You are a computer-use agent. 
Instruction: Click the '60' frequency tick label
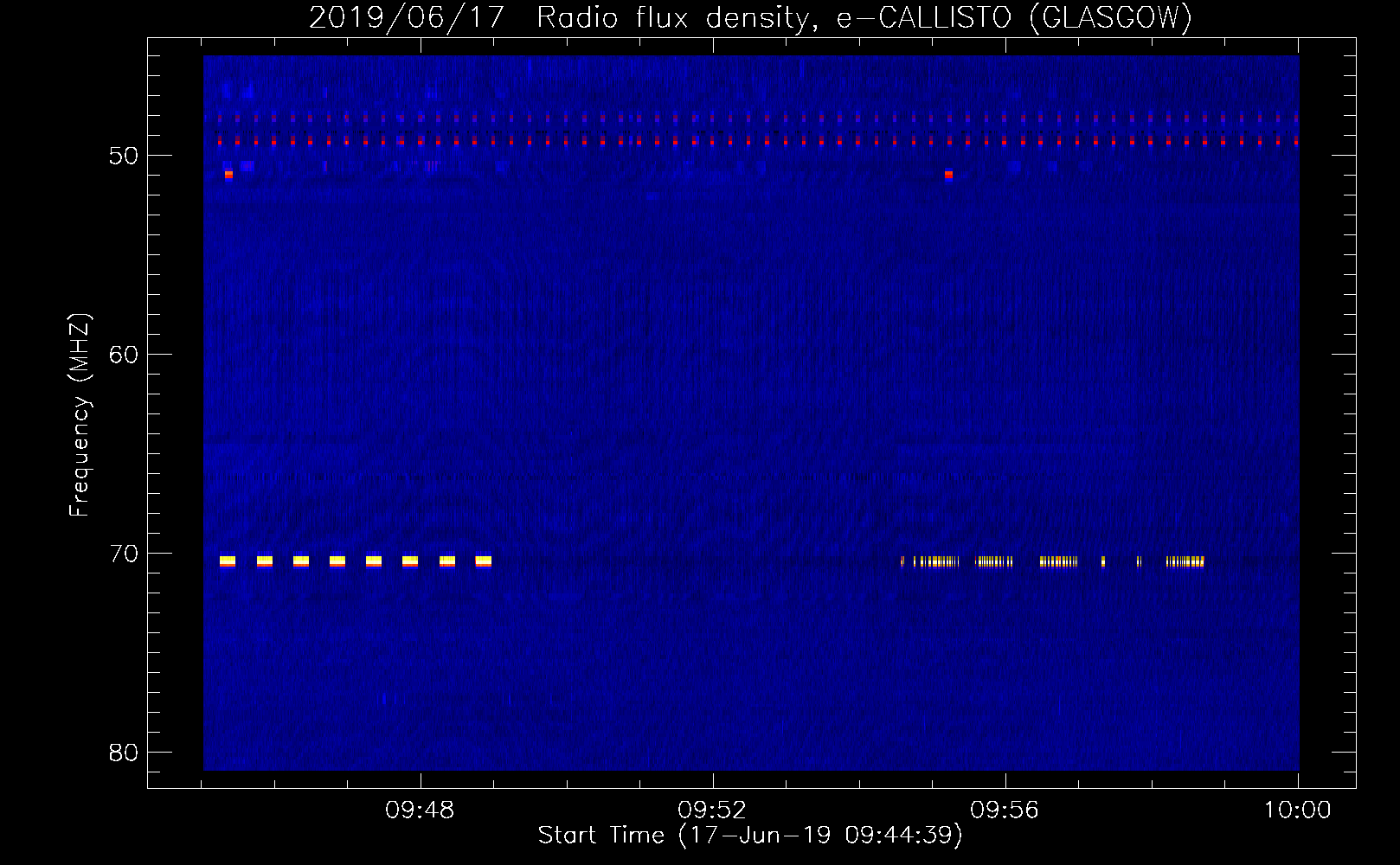(x=124, y=355)
